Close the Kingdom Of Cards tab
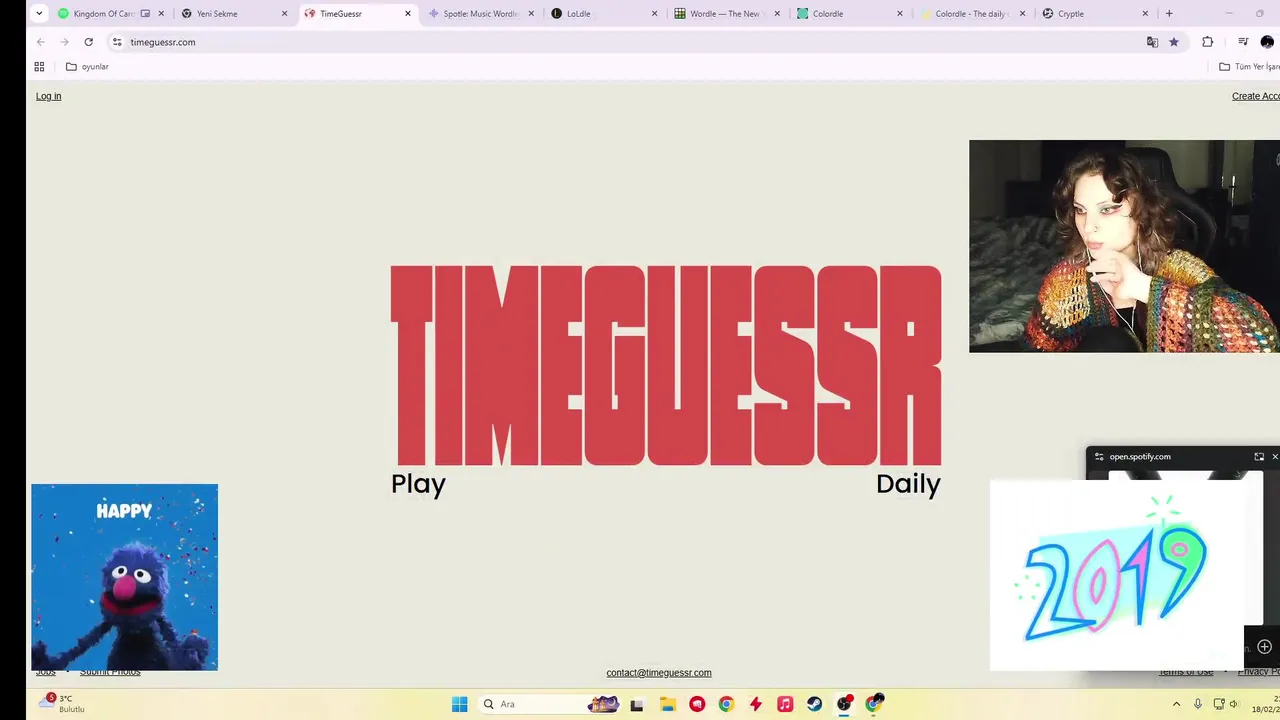This screenshot has height=720, width=1280. 161,14
